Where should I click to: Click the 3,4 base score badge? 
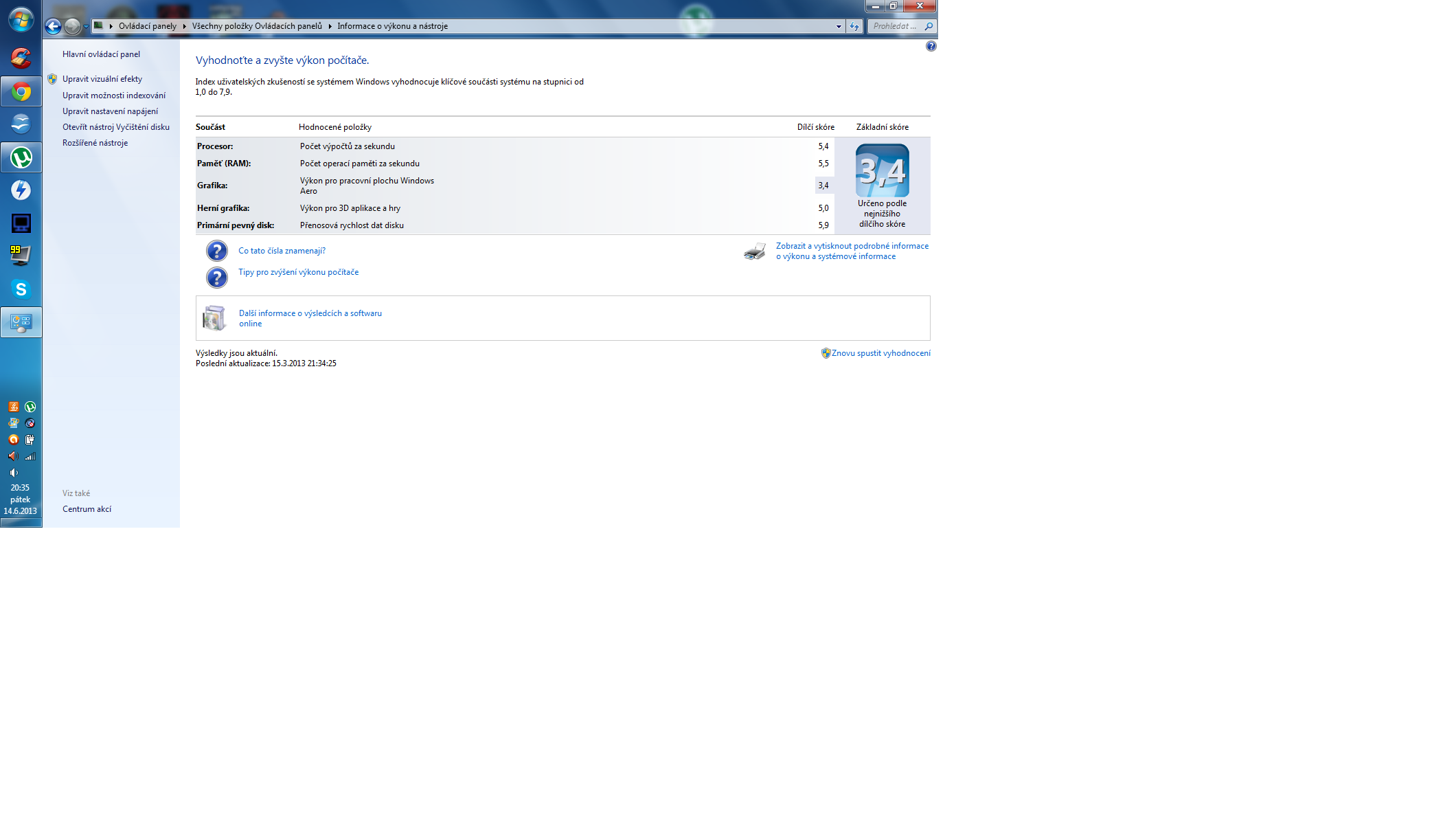coord(882,170)
